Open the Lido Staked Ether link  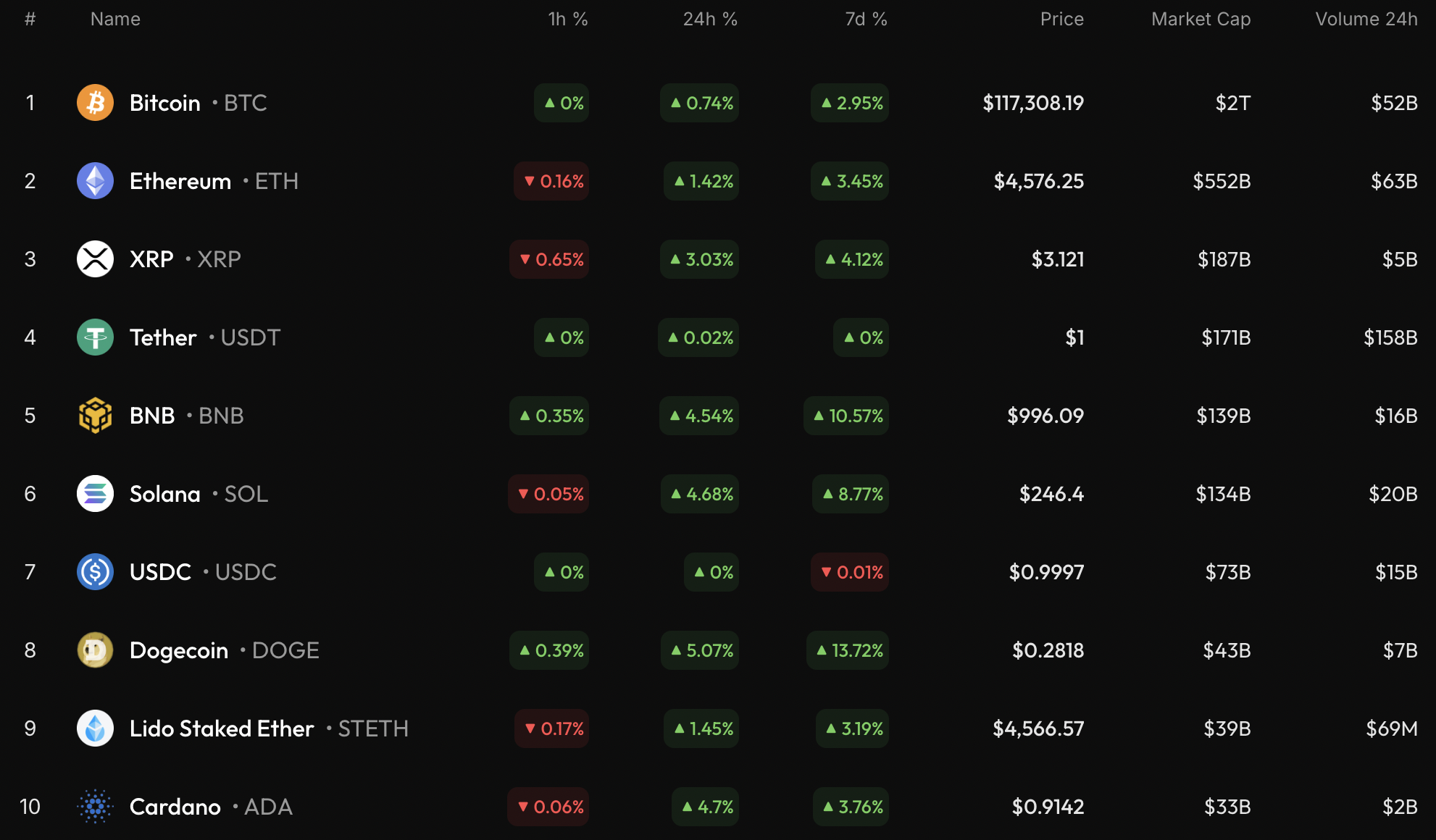(x=222, y=728)
